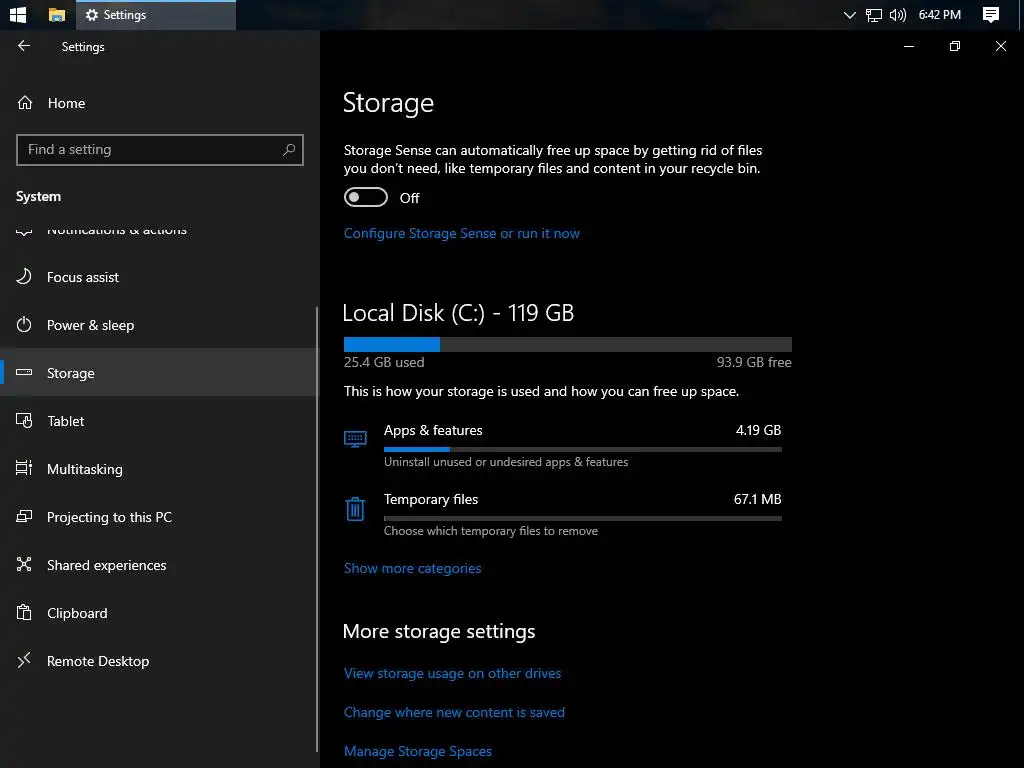The image size is (1024, 768).
Task: Click the 4.19 GB apps size value
Action: point(758,430)
